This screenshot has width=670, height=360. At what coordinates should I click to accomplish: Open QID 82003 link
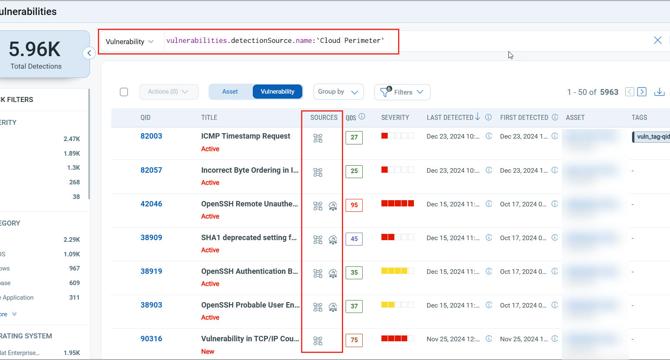pyautogui.click(x=151, y=136)
